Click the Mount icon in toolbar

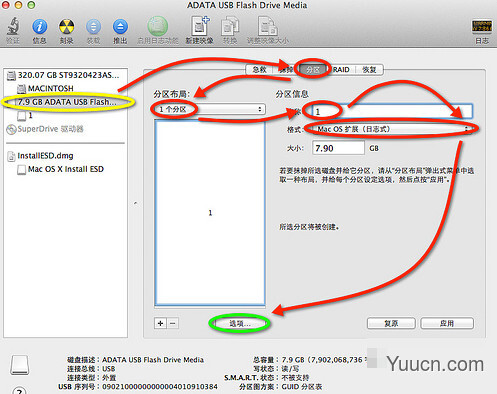93,26
